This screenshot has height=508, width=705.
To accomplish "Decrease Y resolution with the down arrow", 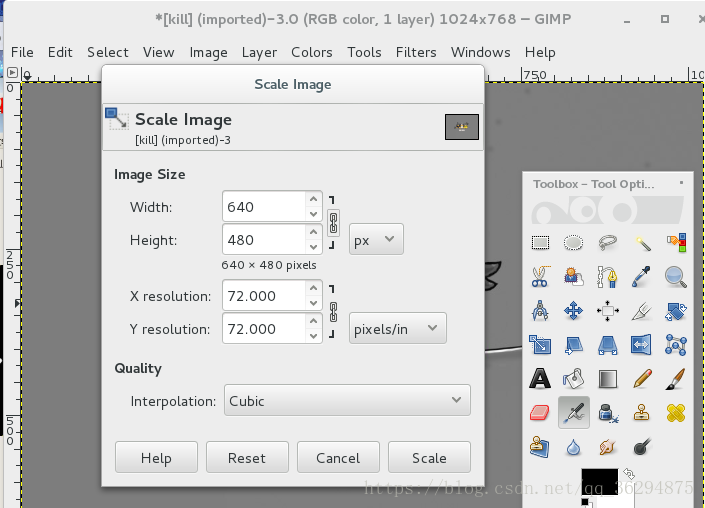I will (313, 336).
